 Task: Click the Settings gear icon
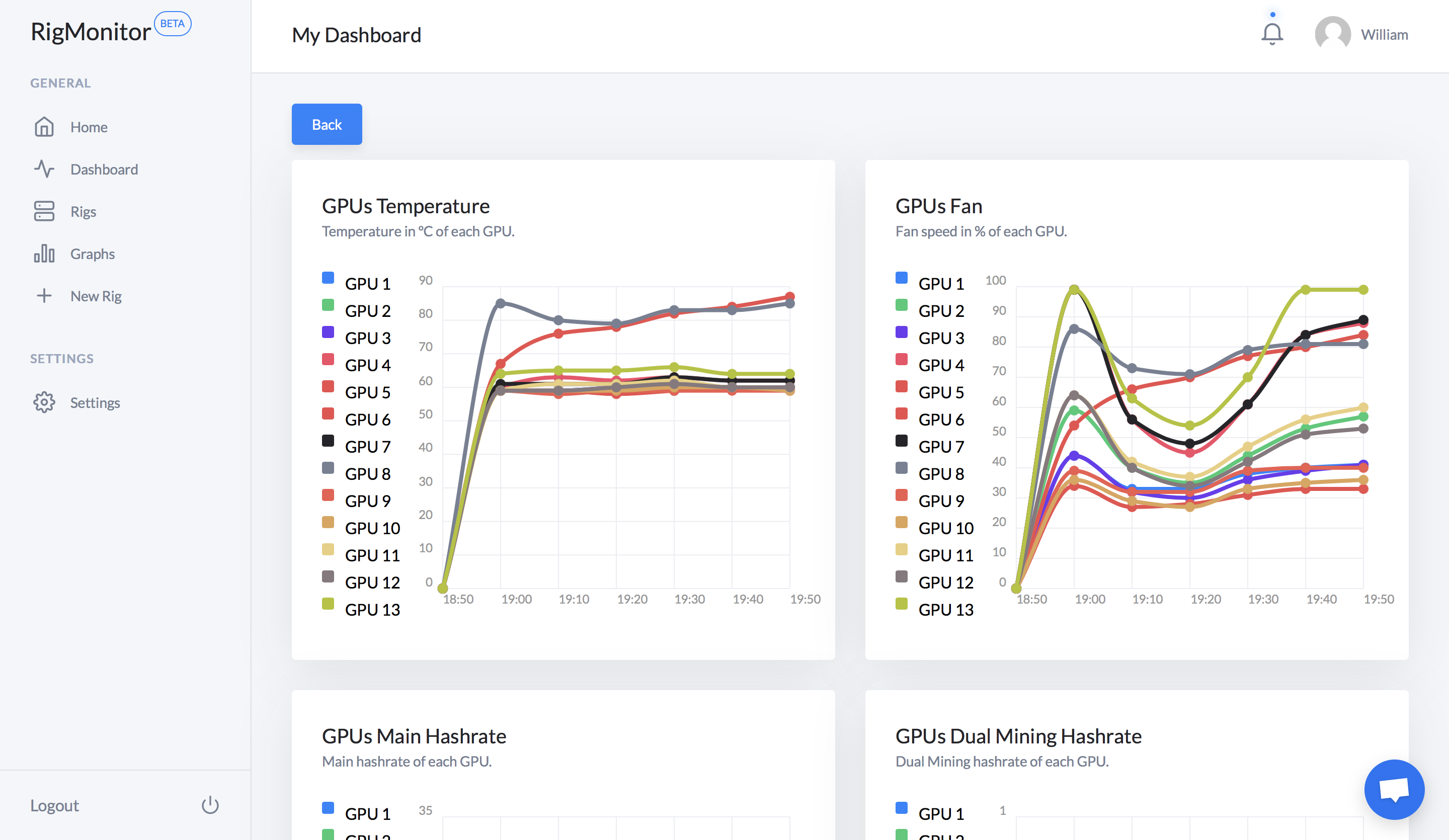[x=44, y=402]
